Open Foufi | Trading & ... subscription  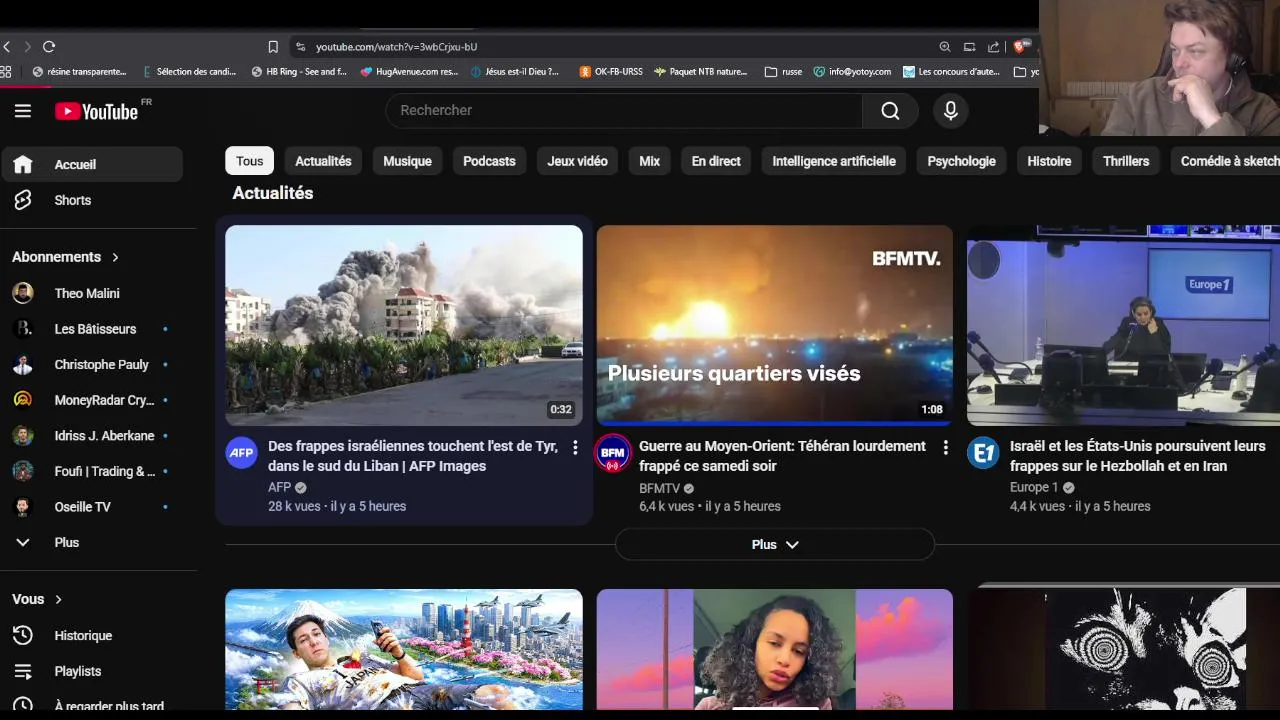92,471
